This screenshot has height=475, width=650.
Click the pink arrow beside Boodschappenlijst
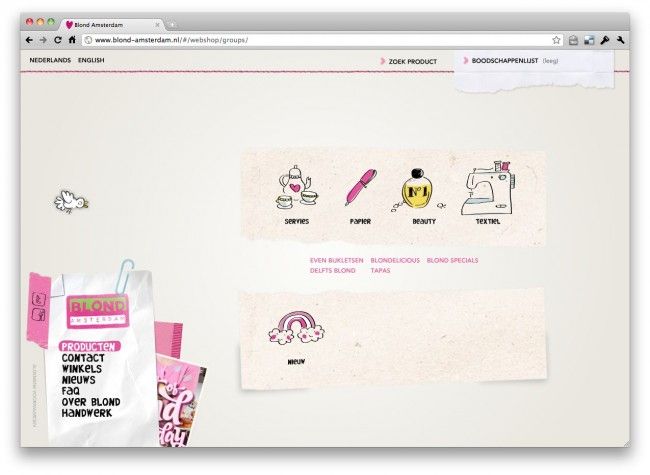466,61
